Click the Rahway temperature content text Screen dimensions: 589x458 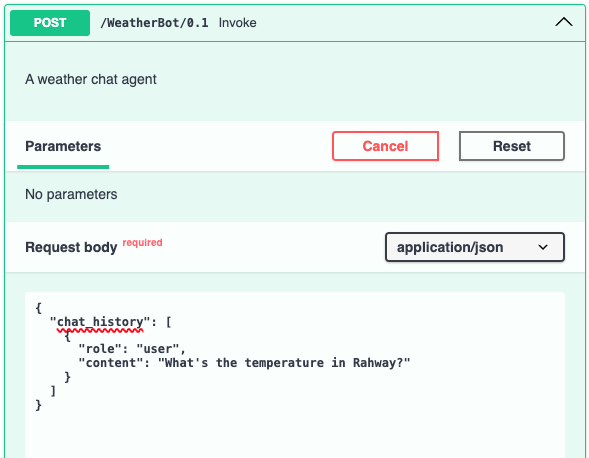click(x=284, y=363)
